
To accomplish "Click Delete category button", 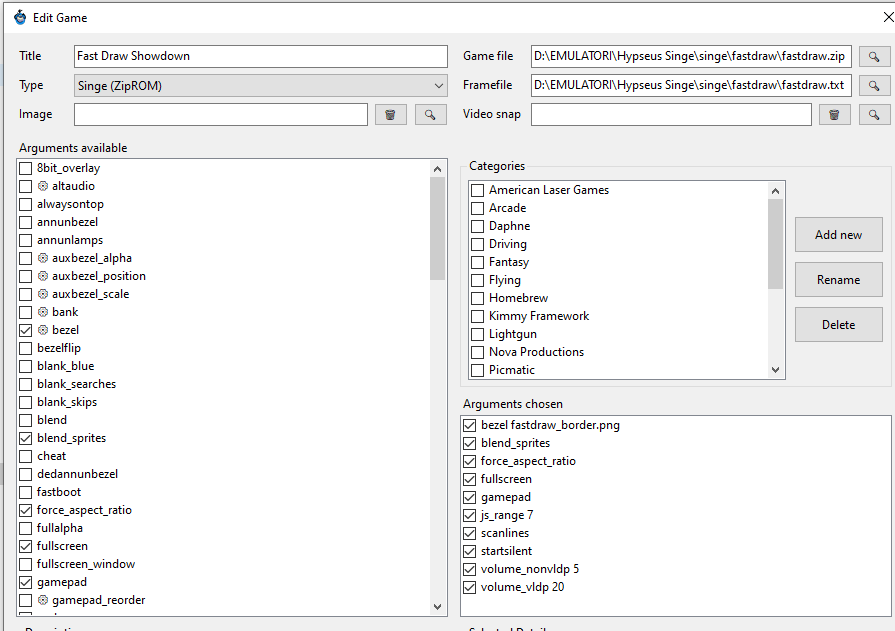I will 838,325.
